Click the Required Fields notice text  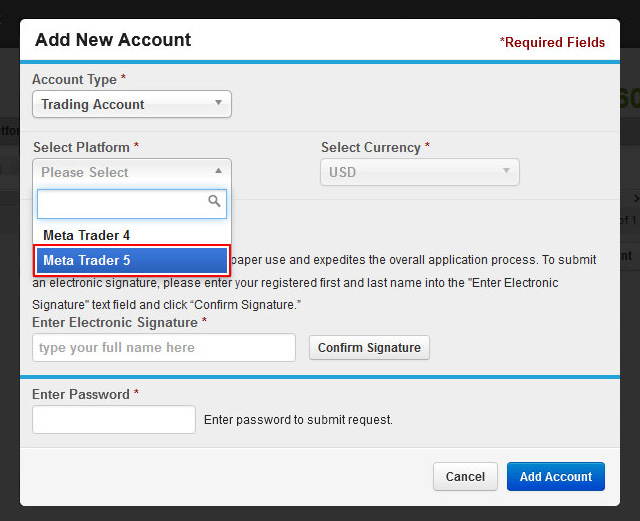point(552,42)
